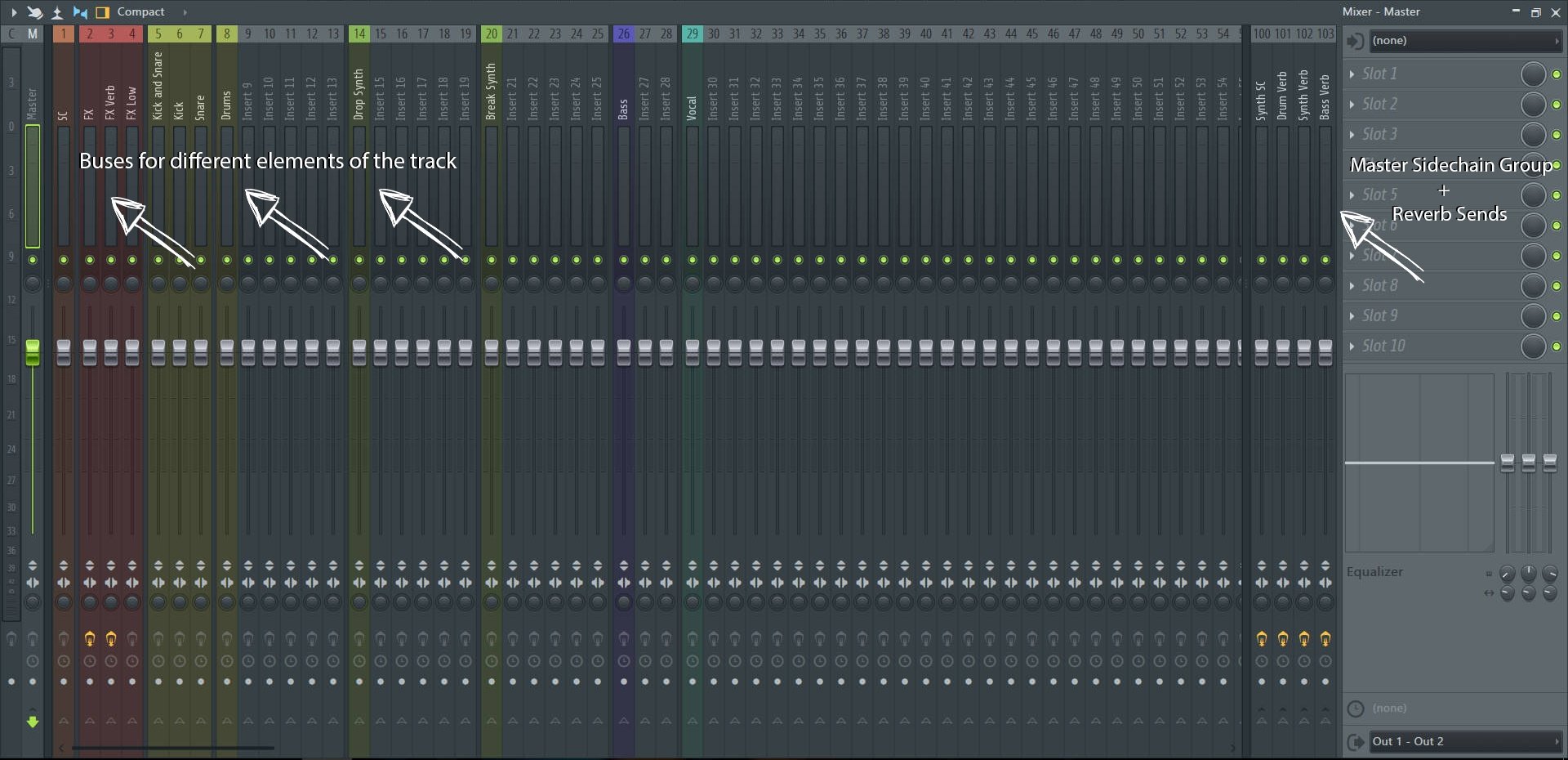Toggle the lamp icon on FX Verb track
Image resolution: width=1568 pixels, height=760 pixels.
(x=111, y=639)
